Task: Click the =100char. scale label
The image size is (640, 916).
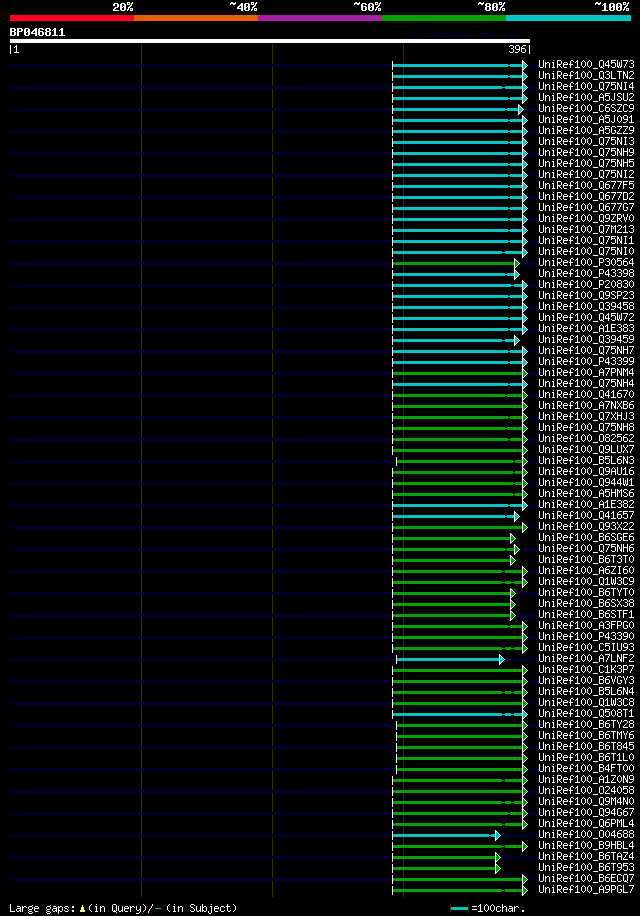Action: coord(498,908)
